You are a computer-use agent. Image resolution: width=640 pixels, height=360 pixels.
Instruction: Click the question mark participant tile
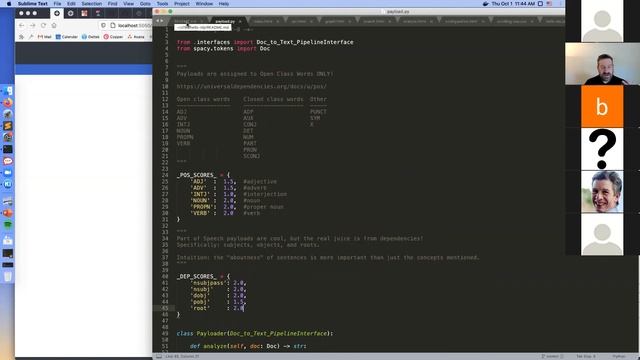click(602, 149)
